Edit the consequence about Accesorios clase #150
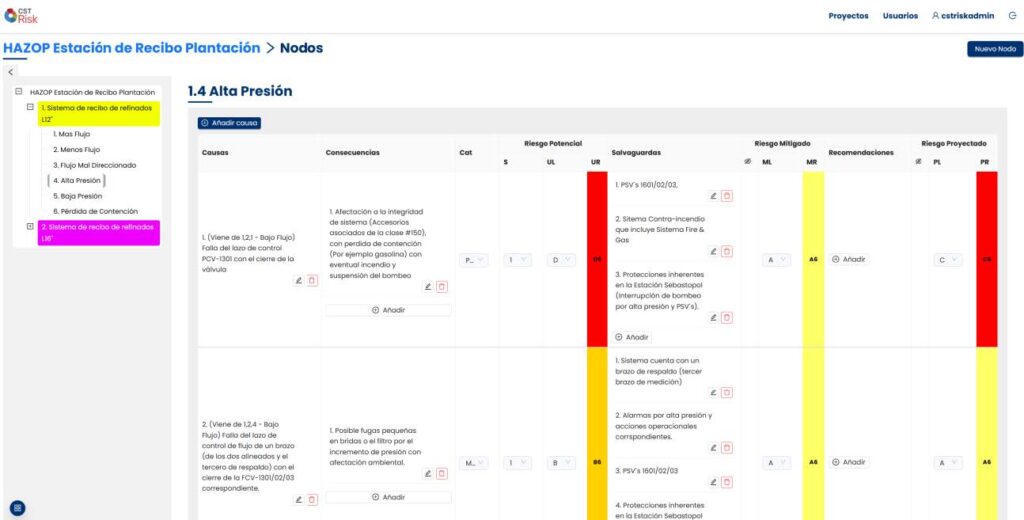The image size is (1024, 520). 428,286
